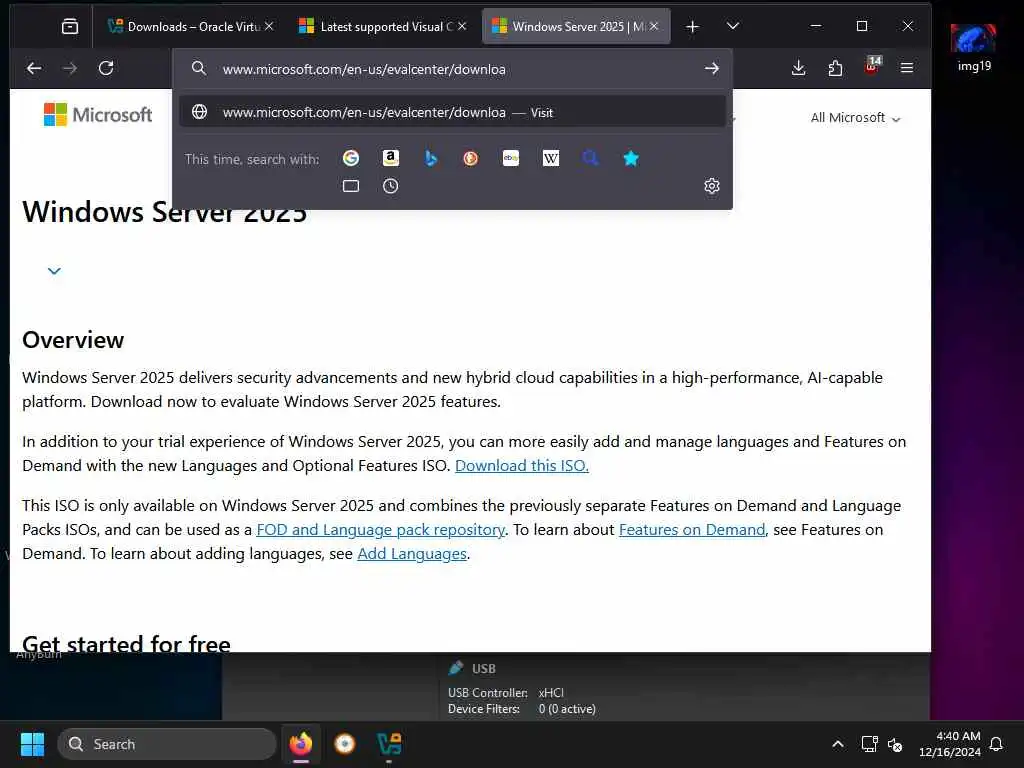
Task: Click the Go arrow in address bar
Action: 712,69
